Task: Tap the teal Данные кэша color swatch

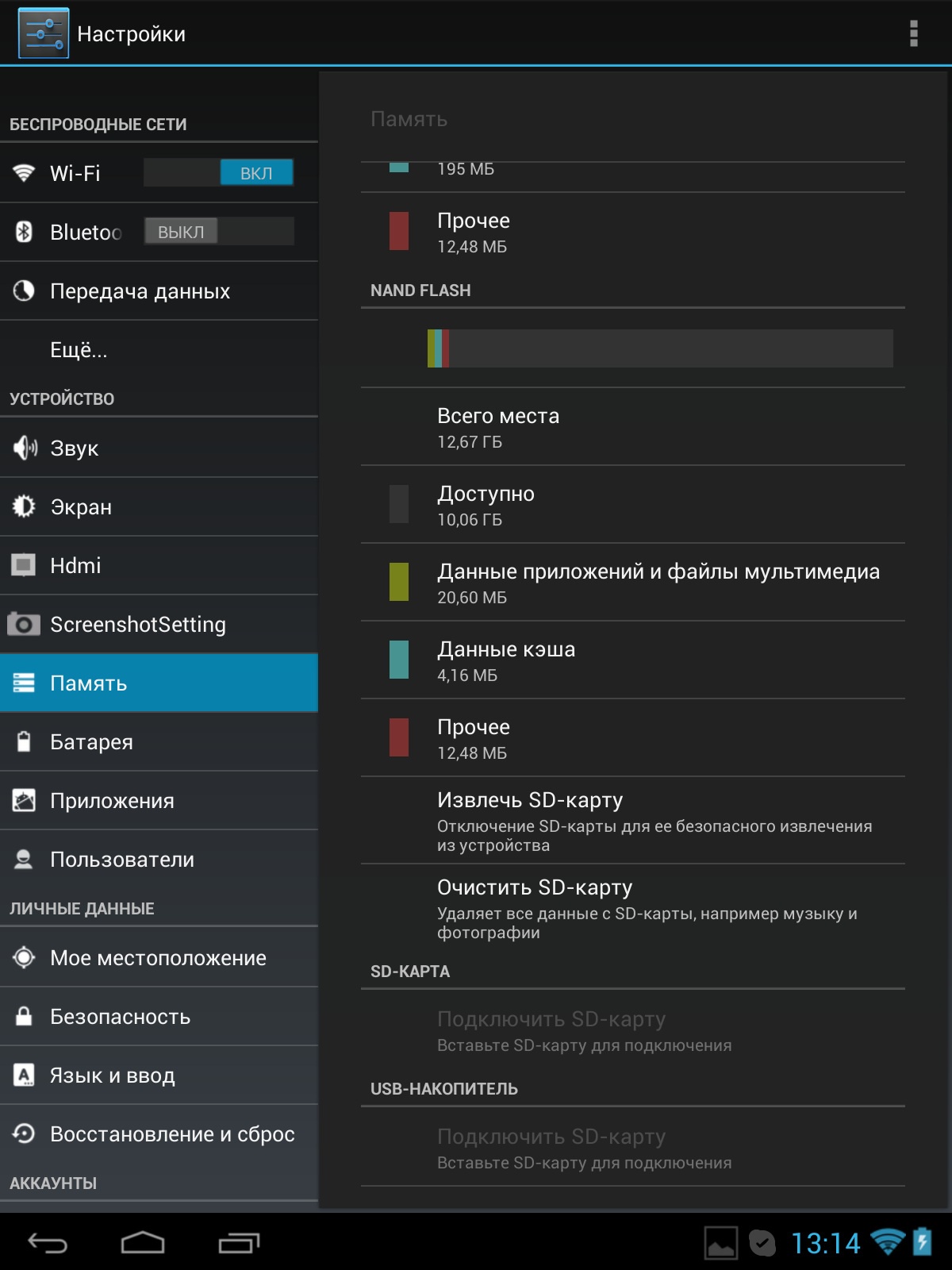Action: tap(399, 660)
